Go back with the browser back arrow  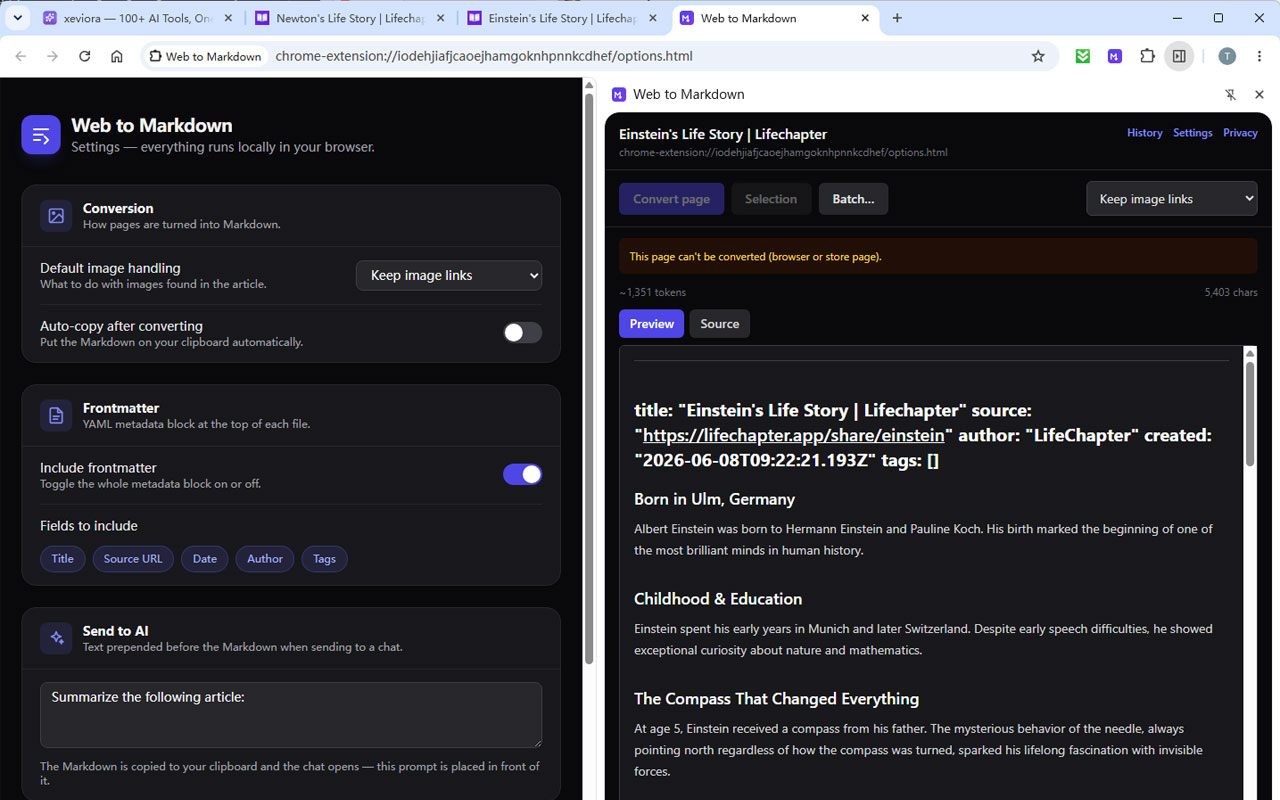click(21, 56)
